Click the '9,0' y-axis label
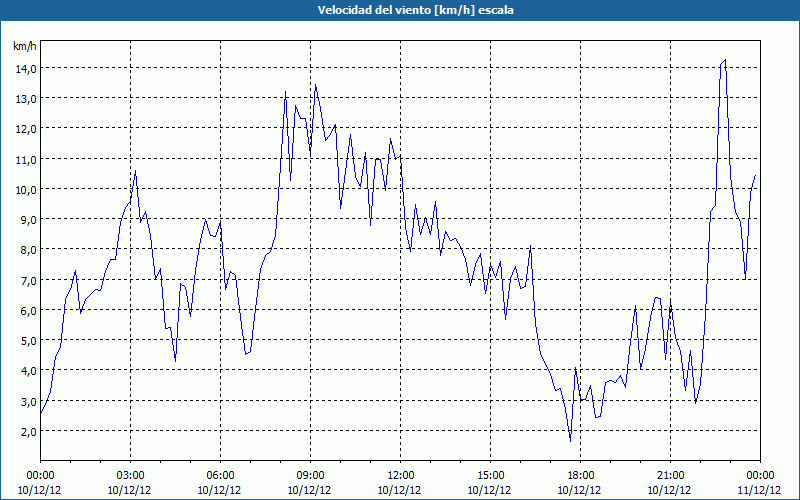Screen dimensions: 800x500 29,220
